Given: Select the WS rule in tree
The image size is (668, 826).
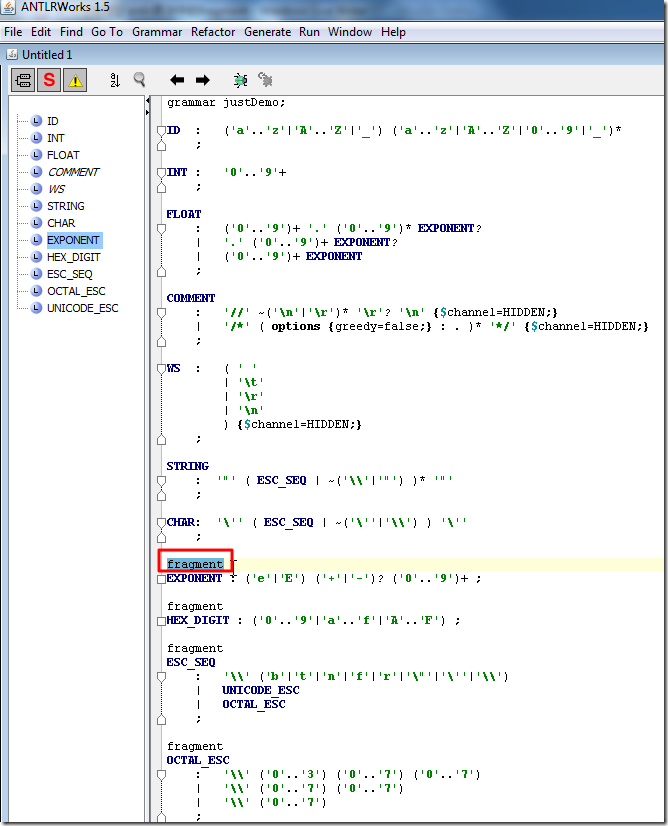Looking at the screenshot, I should [56, 189].
